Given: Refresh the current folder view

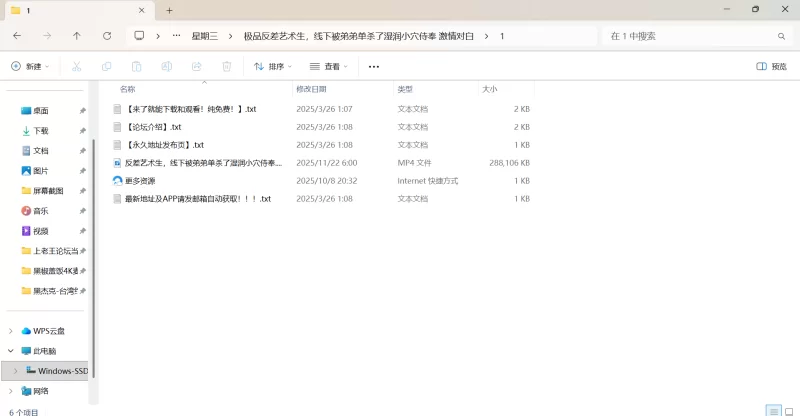Looking at the screenshot, I should click(x=107, y=35).
